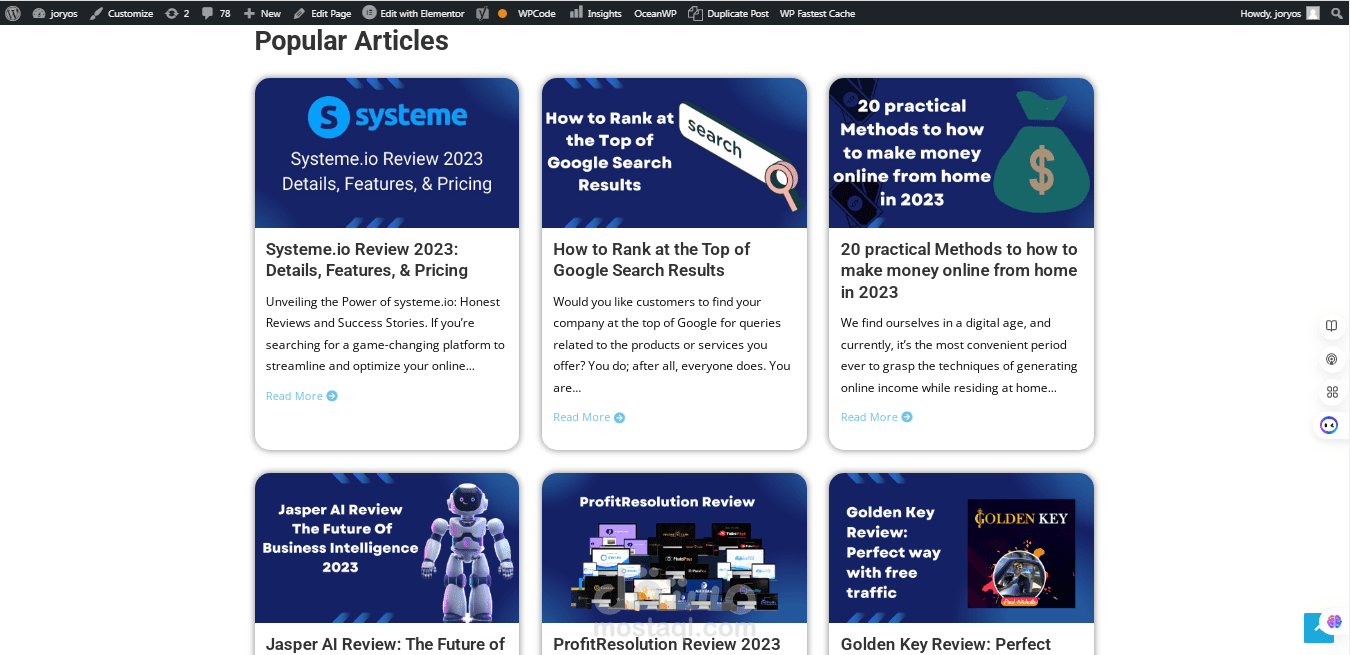Open title 20 practical Methods to make money
Image resolution: width=1350 pixels, height=655 pixels.
pyautogui.click(x=959, y=270)
